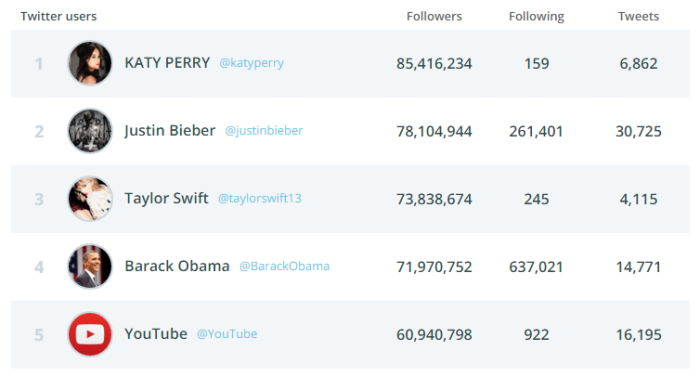Open the Taylor Swift name entry
The width and height of the screenshot is (700, 377).
pos(166,198)
